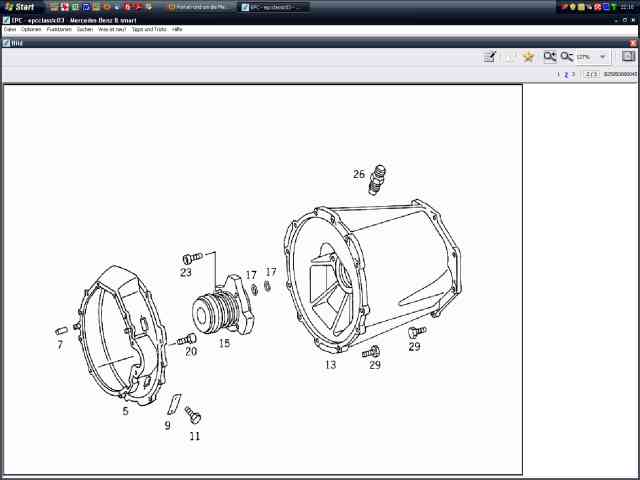The image size is (640, 480).
Task: Select current page number 2
Action: click(x=565, y=74)
